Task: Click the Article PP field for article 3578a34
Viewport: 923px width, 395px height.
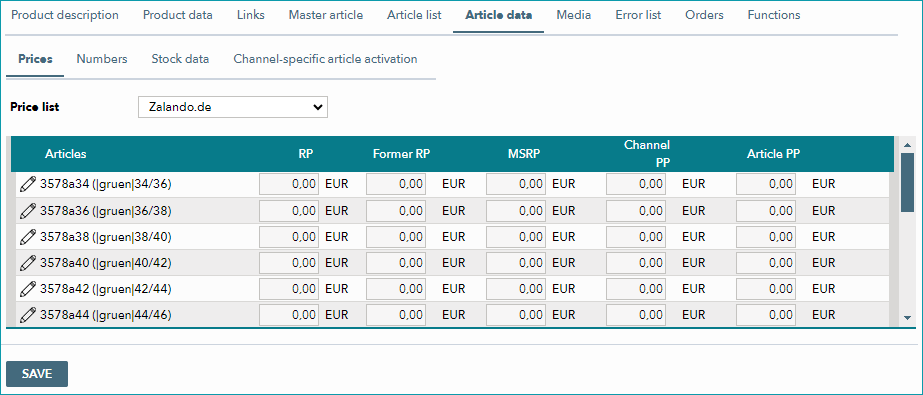Action: pyautogui.click(x=766, y=184)
